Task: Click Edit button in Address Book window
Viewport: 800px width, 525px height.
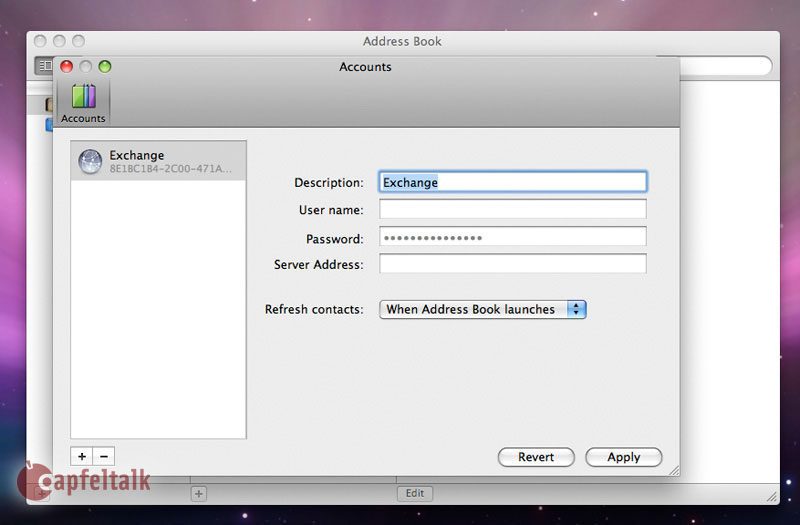Action: [x=415, y=493]
